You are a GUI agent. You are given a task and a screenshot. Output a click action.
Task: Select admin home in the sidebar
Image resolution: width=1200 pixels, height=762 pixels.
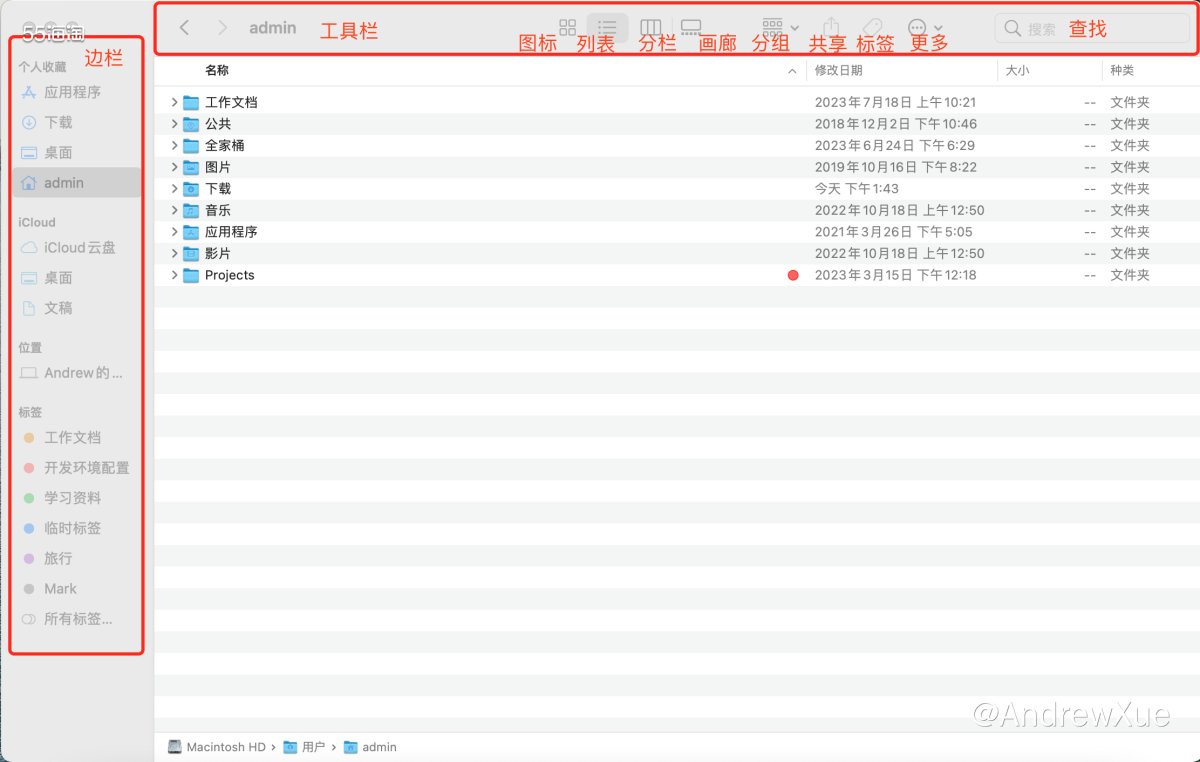pyautogui.click(x=77, y=183)
